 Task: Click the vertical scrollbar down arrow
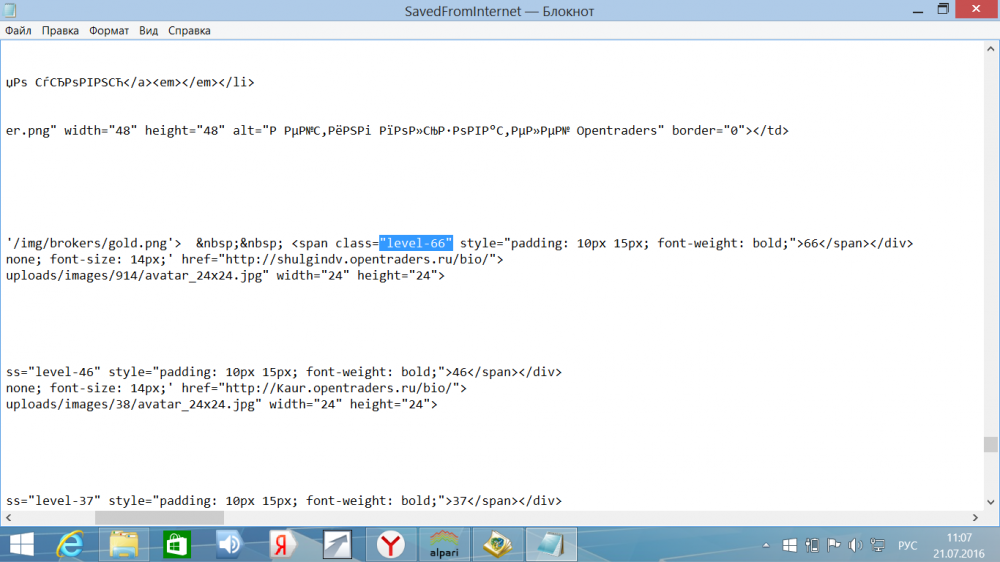coord(990,503)
